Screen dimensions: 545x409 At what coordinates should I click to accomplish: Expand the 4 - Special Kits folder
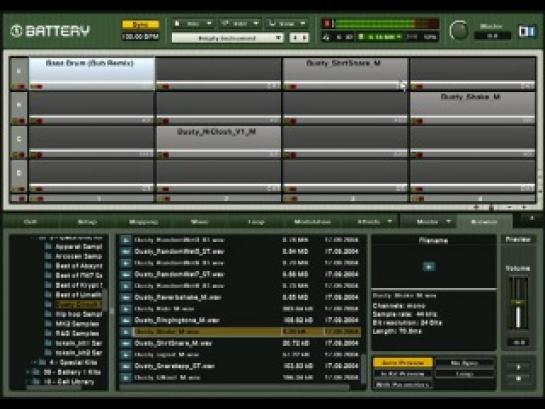(34, 362)
